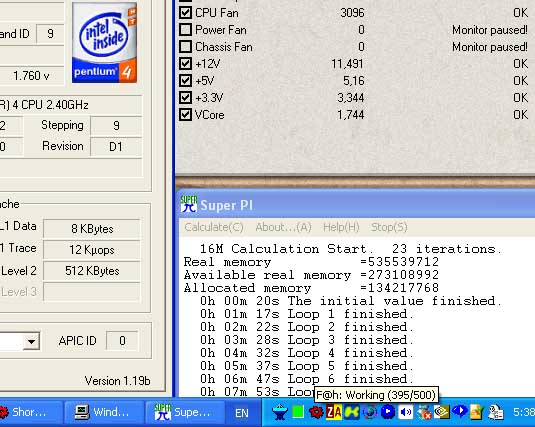535x427 pixels.
Task: Click the +12V reading 11,491
Action: [347, 64]
